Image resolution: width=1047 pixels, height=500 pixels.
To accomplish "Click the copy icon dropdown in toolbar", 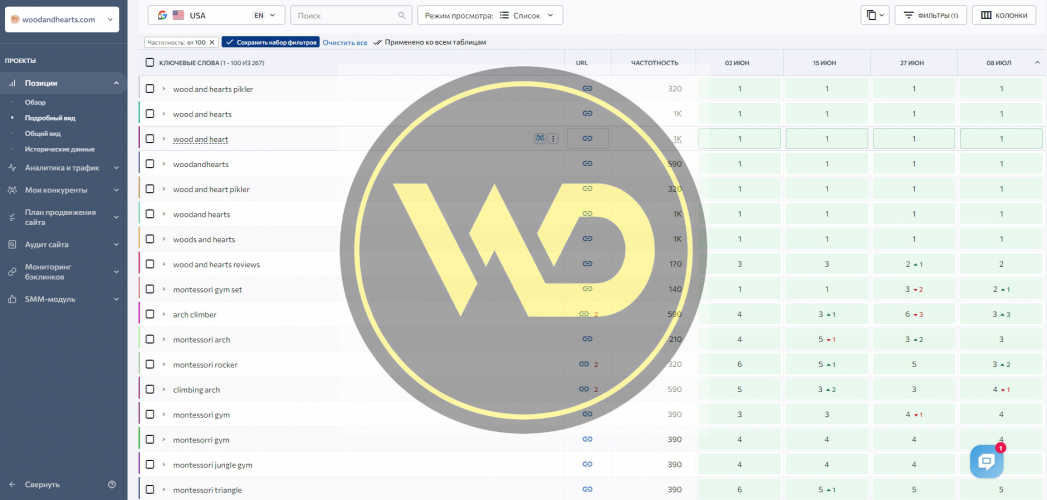I will coord(874,16).
